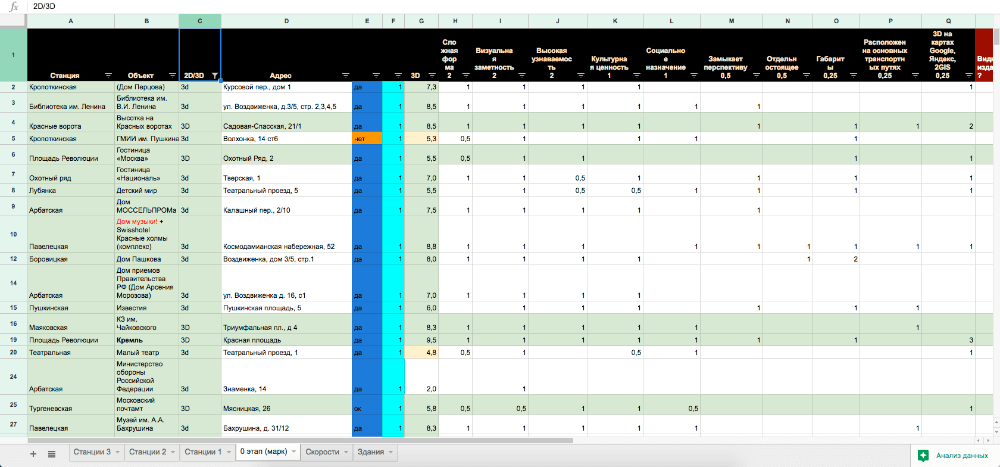Switch to the Скорости sheet tab
Viewport: 1000px width, 467px height.
[322, 453]
